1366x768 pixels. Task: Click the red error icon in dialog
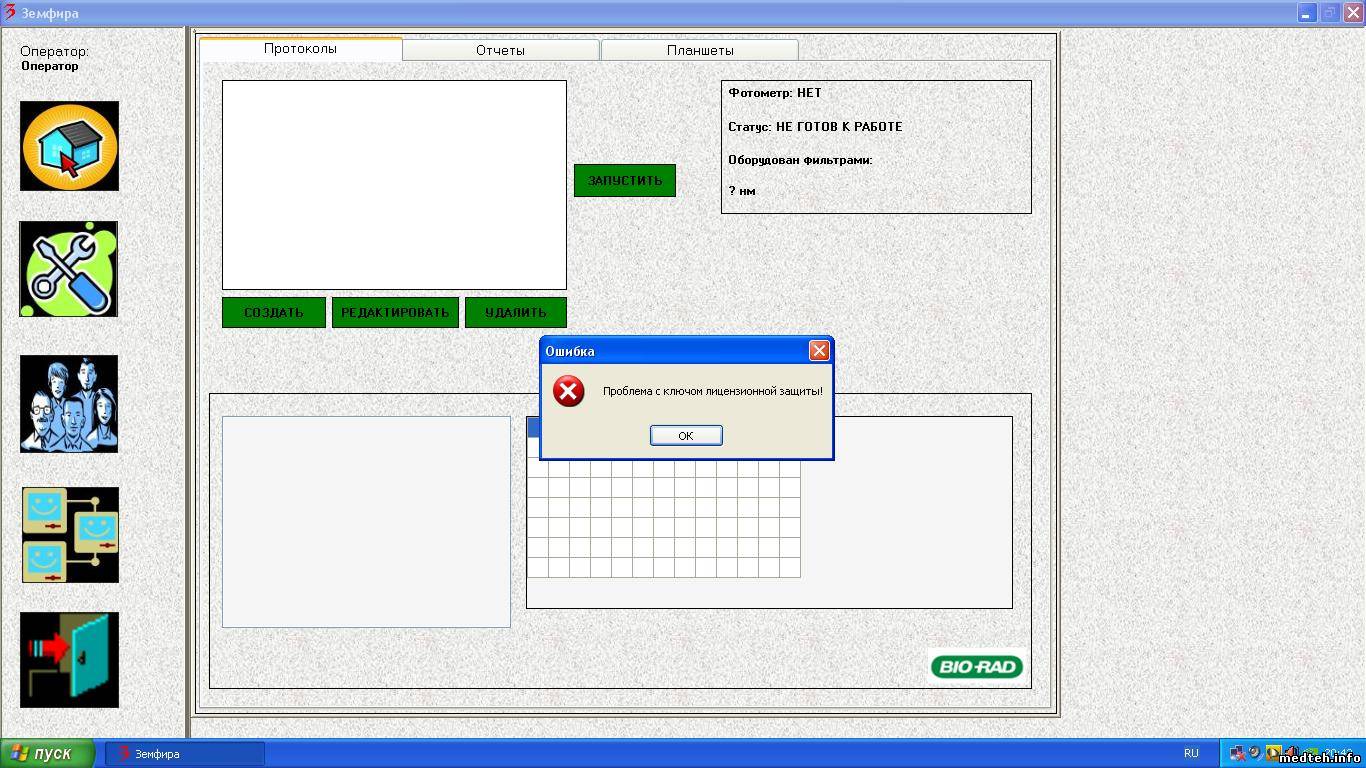(569, 390)
